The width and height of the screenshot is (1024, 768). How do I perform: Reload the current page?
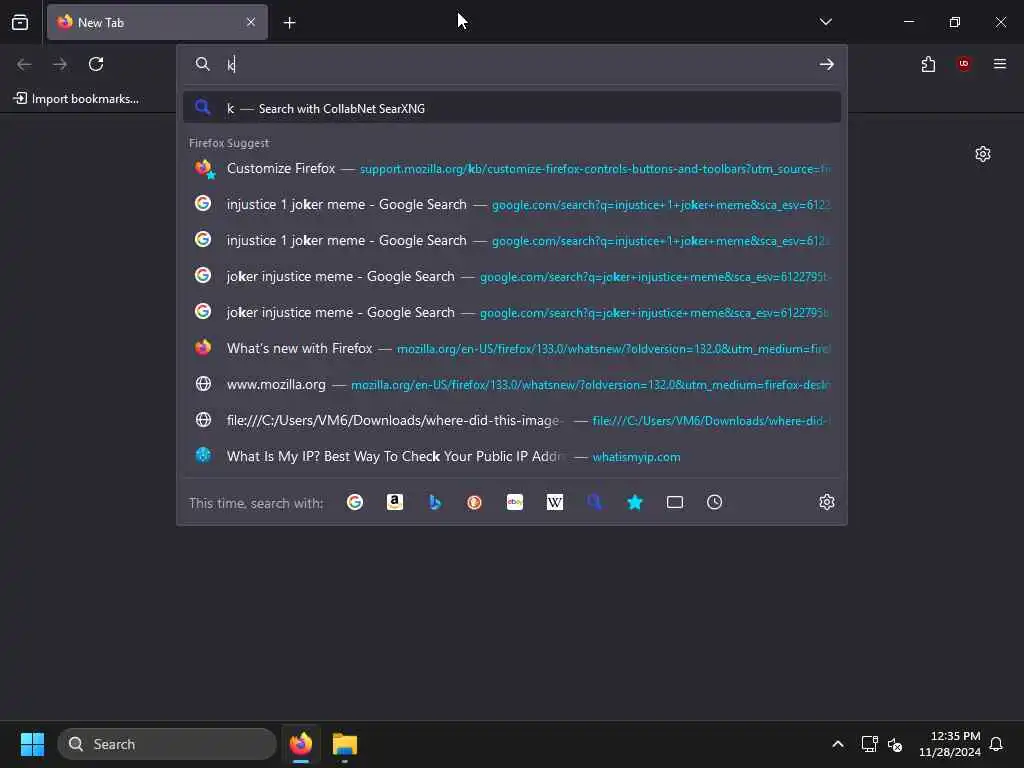(x=96, y=64)
